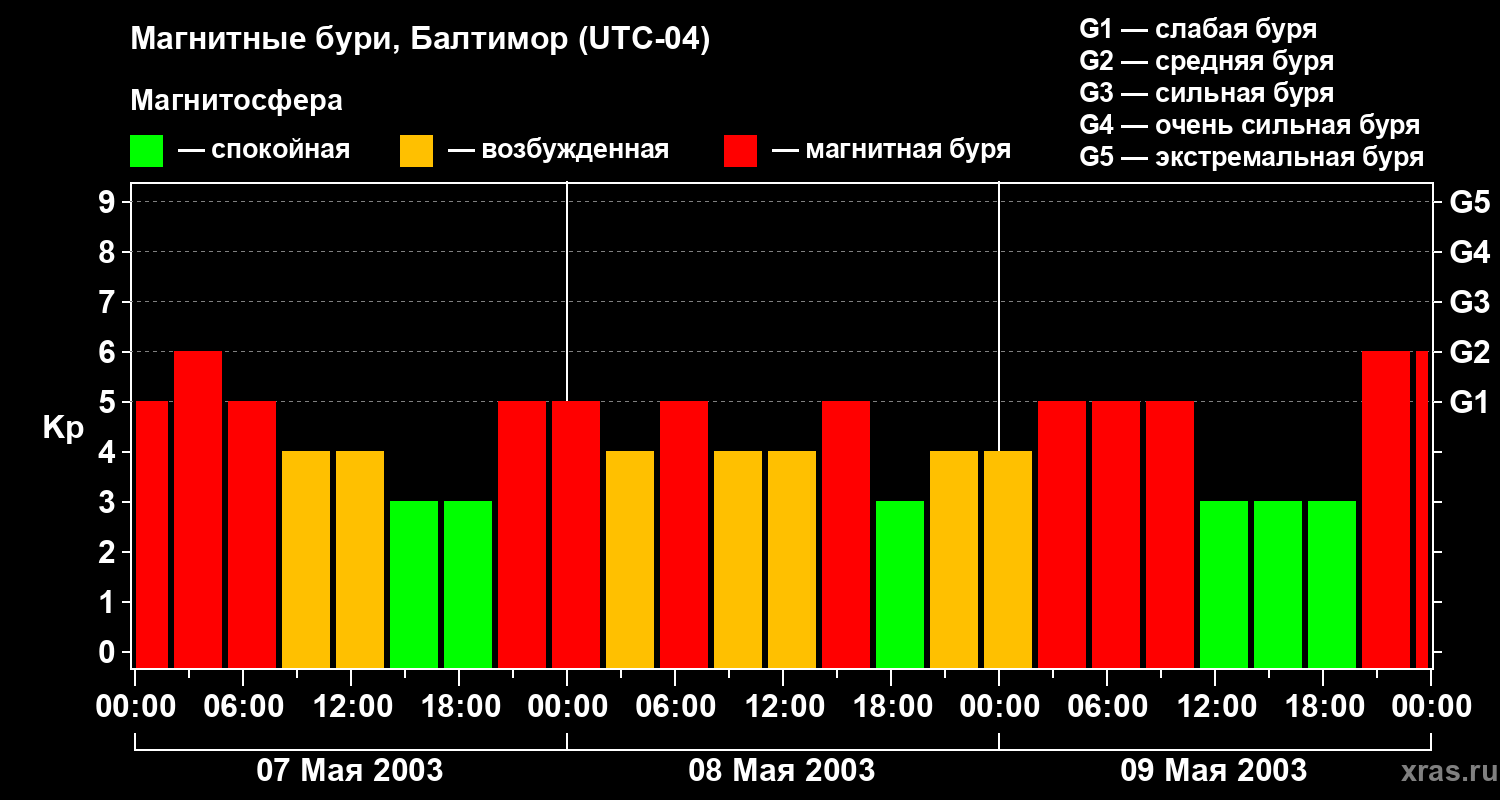Image resolution: width=1500 pixels, height=800 pixels.
Task: Select the "07 Мая 2003" date label
Action: 350,770
